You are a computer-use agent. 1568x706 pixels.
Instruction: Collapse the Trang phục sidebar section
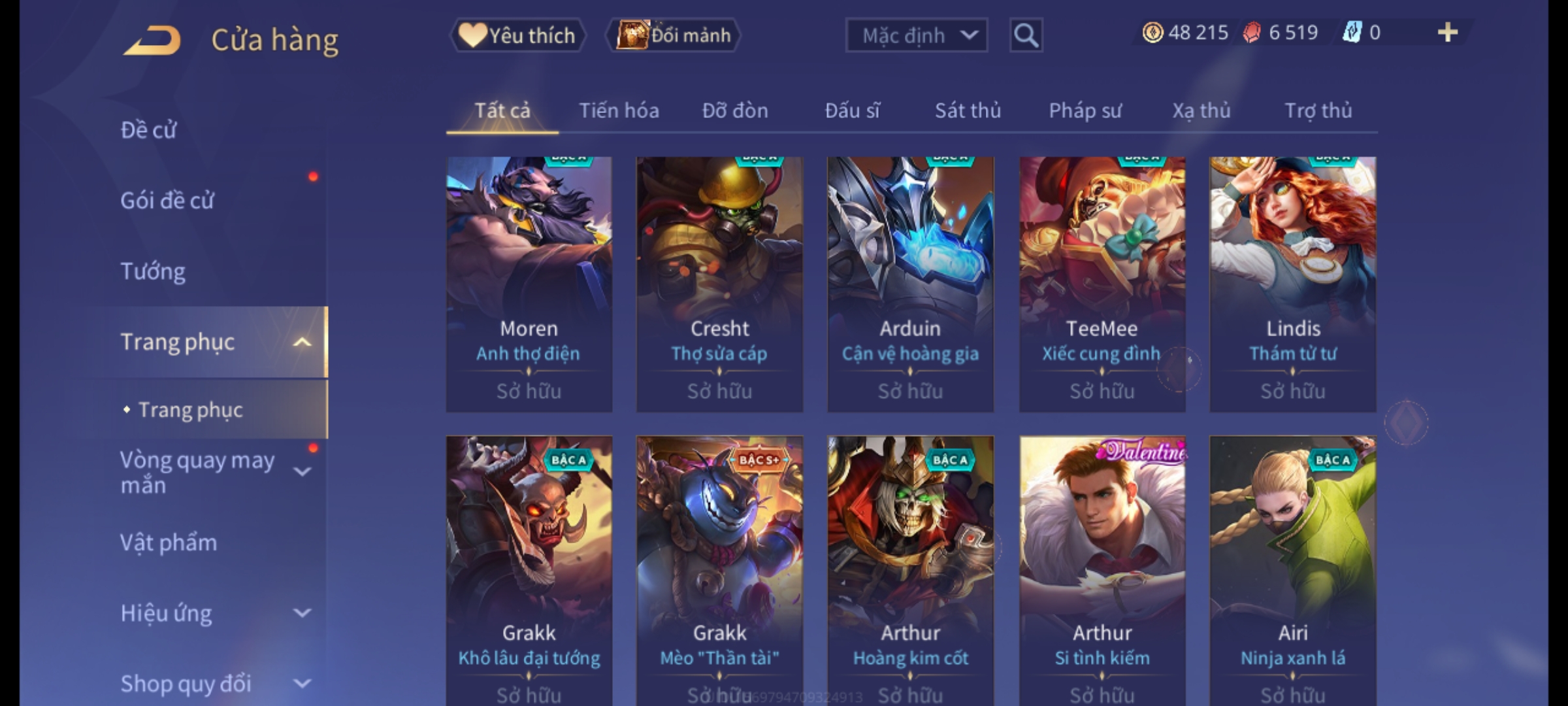(x=302, y=342)
